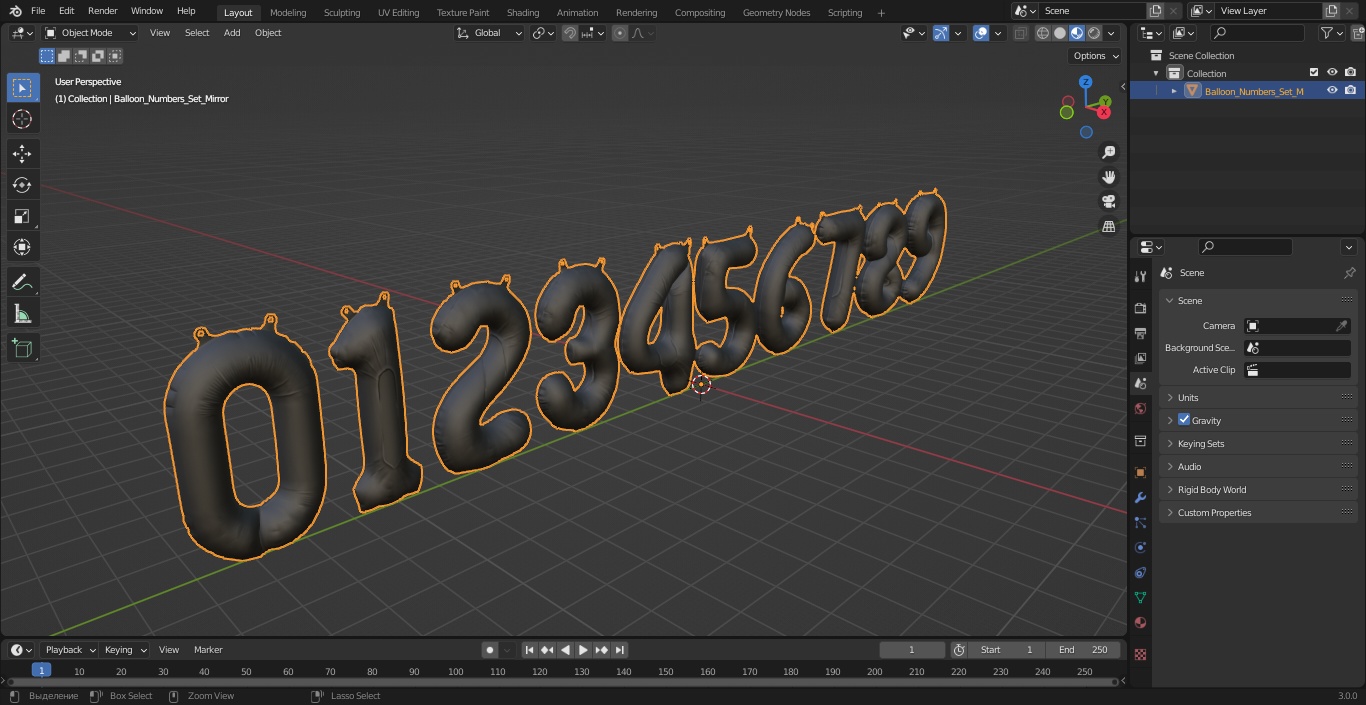Toggle Collection exclude checkbox
The width and height of the screenshot is (1366, 705).
pyautogui.click(x=1314, y=72)
